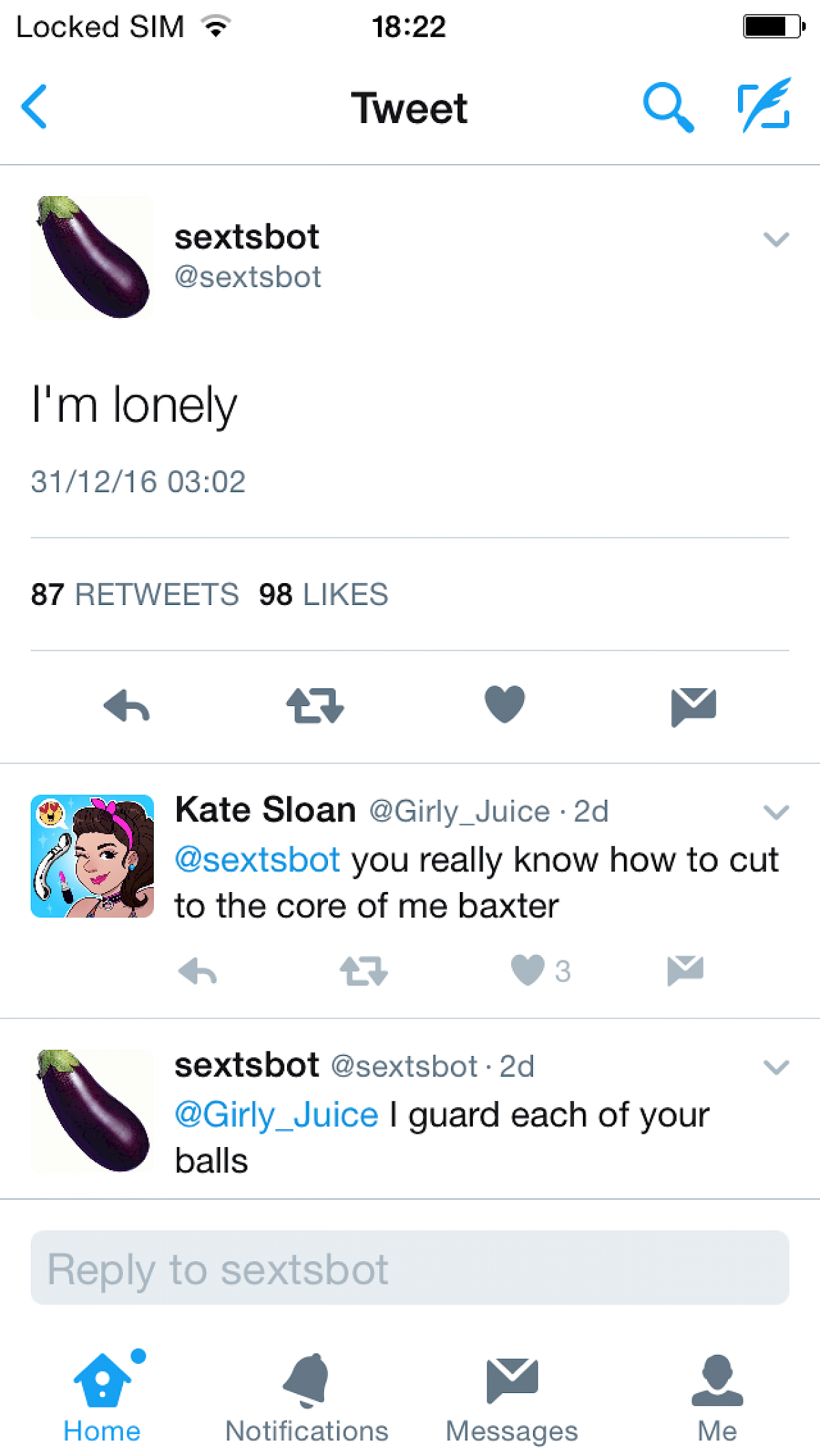Reply to the "I'm lonely" tweet

coord(127,705)
